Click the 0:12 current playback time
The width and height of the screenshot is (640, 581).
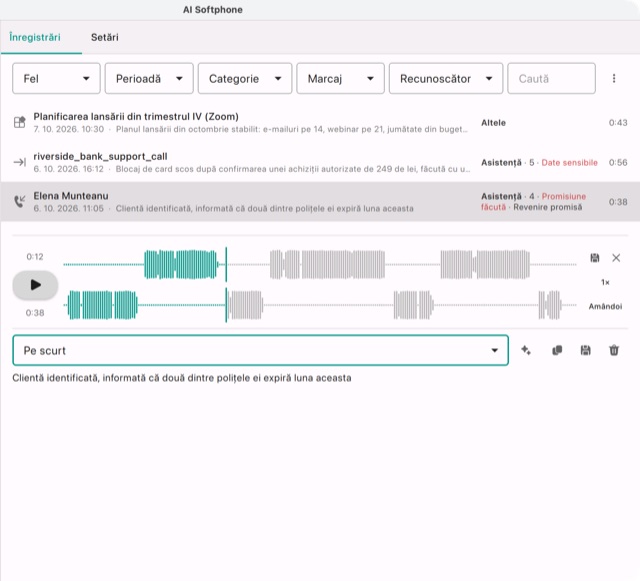(35, 257)
